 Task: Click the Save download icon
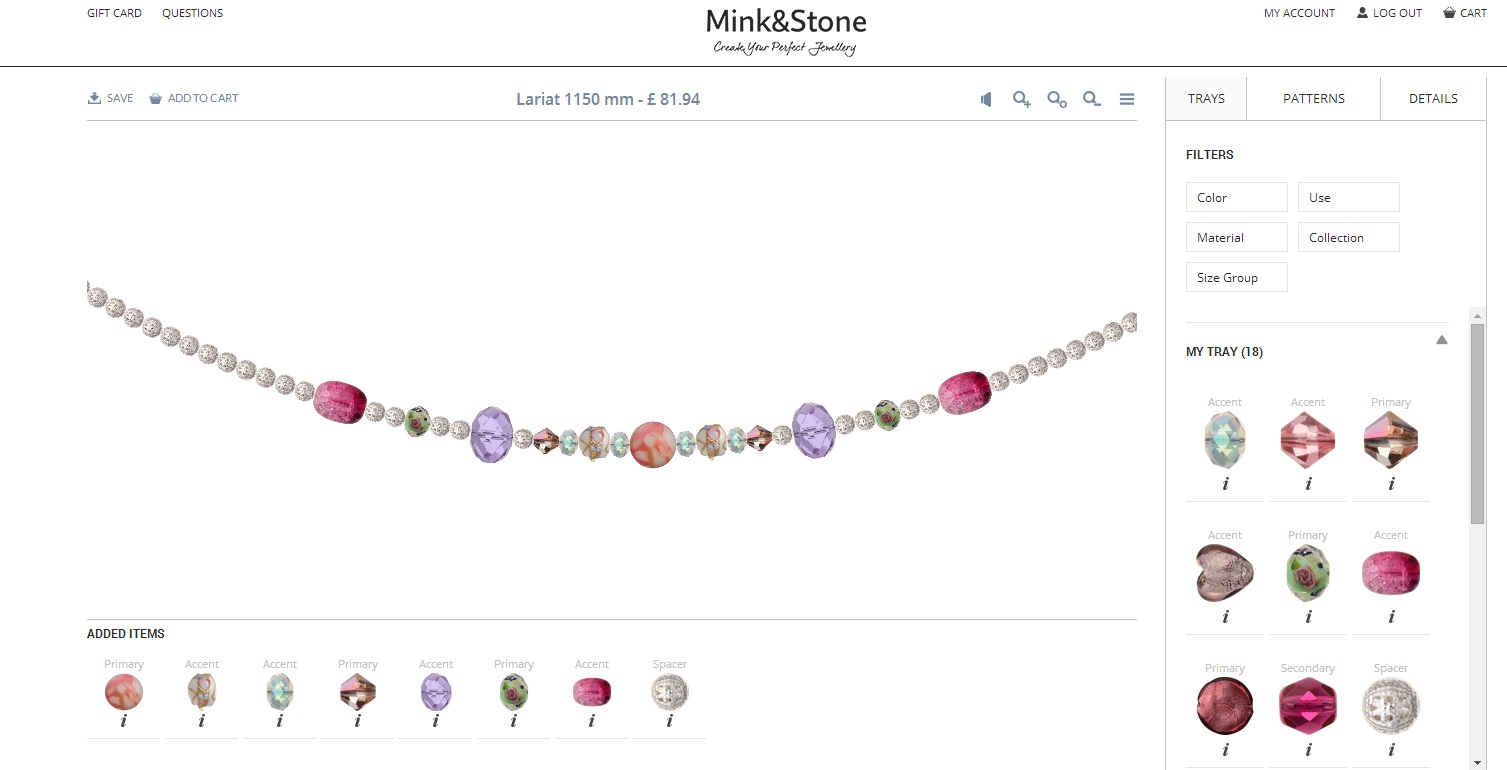pos(94,98)
